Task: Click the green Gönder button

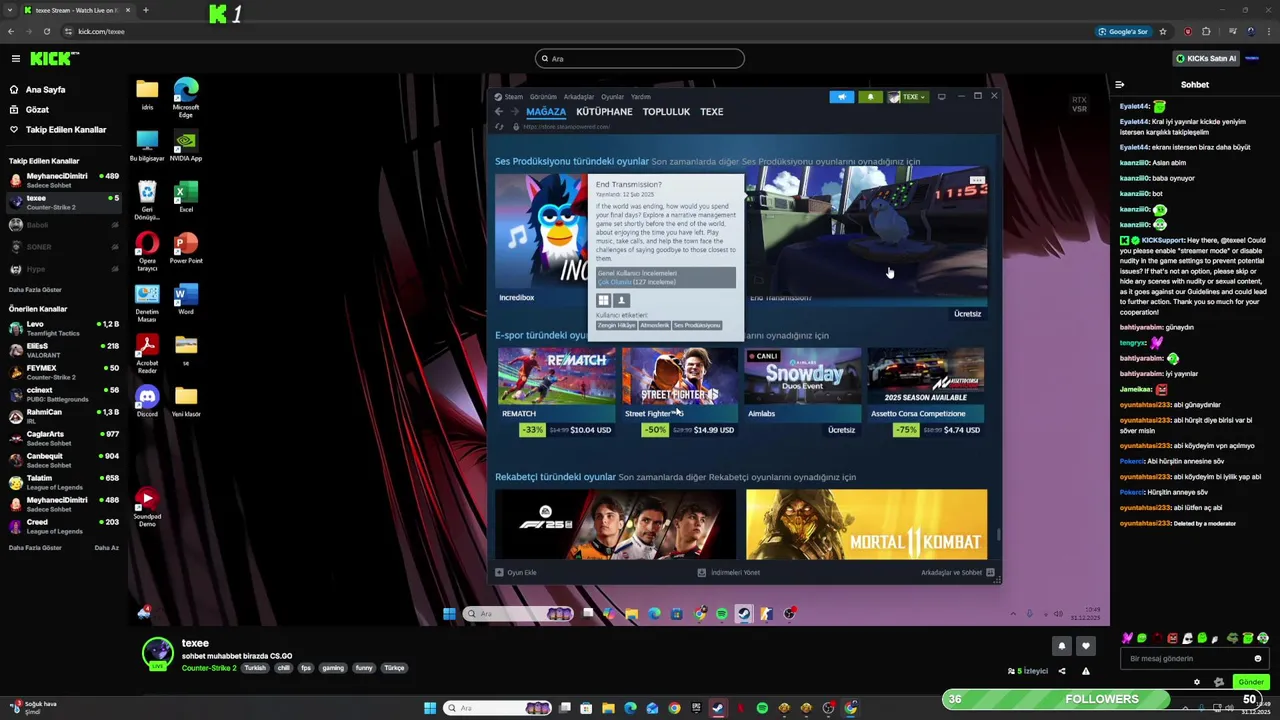Action: [1251, 682]
